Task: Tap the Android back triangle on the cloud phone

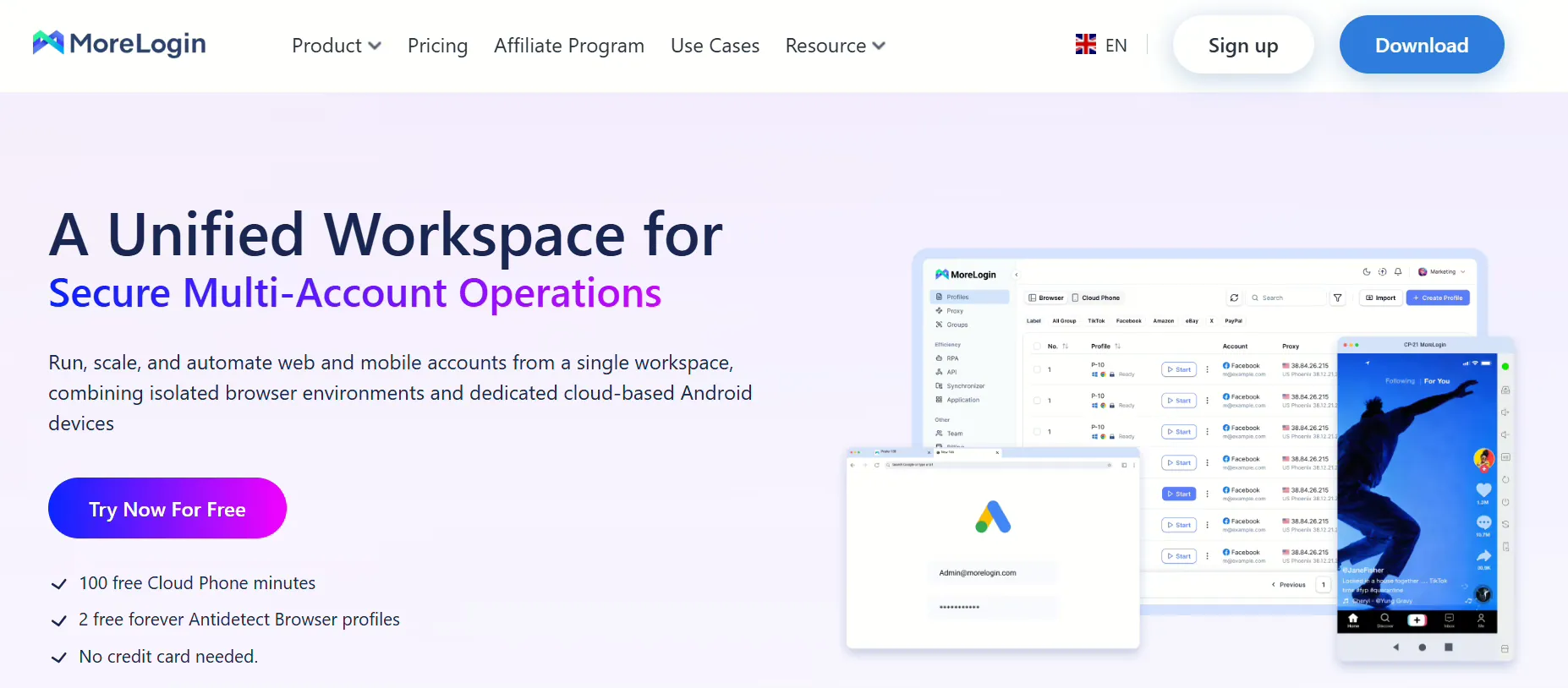Action: (x=1395, y=647)
